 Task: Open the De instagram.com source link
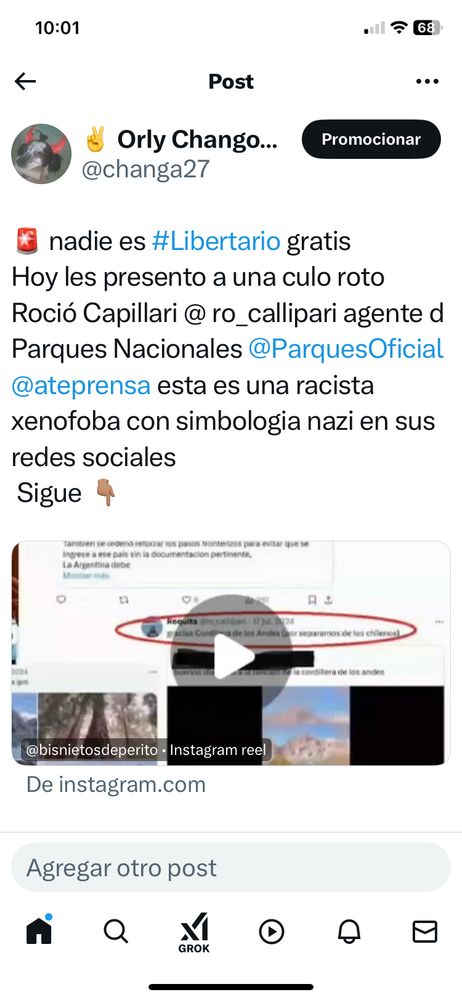116,784
